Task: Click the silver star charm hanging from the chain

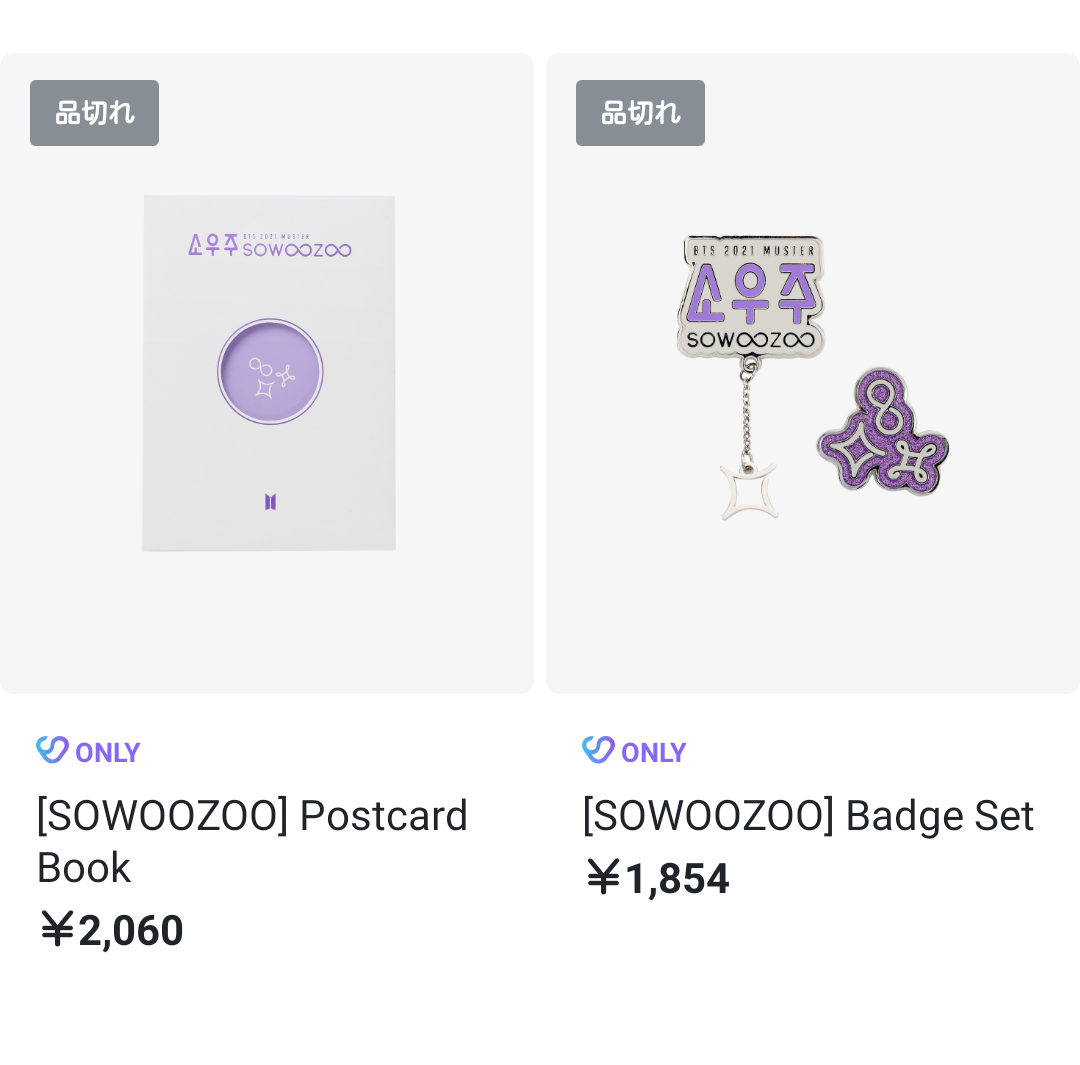Action: pos(747,491)
